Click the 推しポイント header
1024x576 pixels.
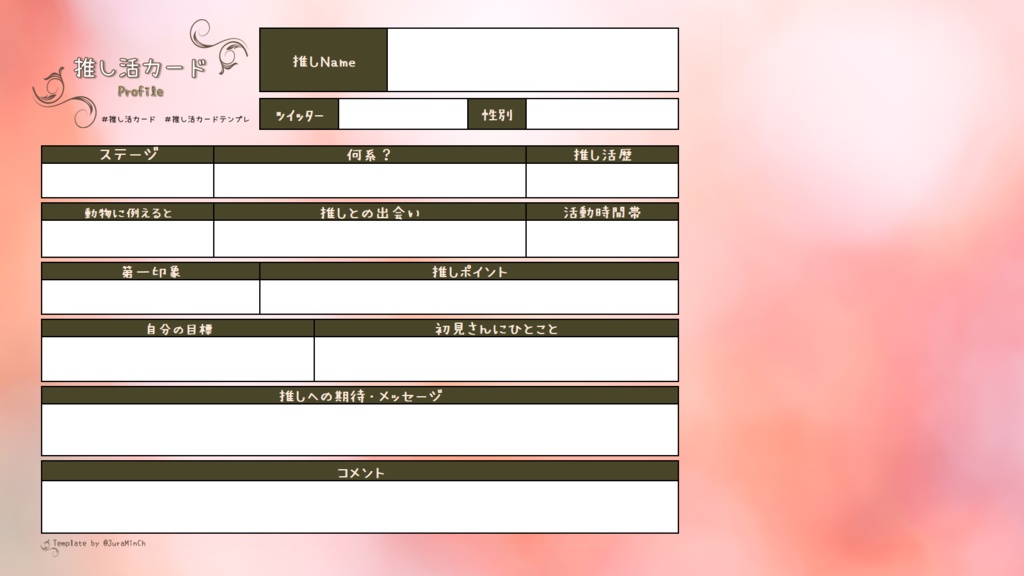[470, 272]
